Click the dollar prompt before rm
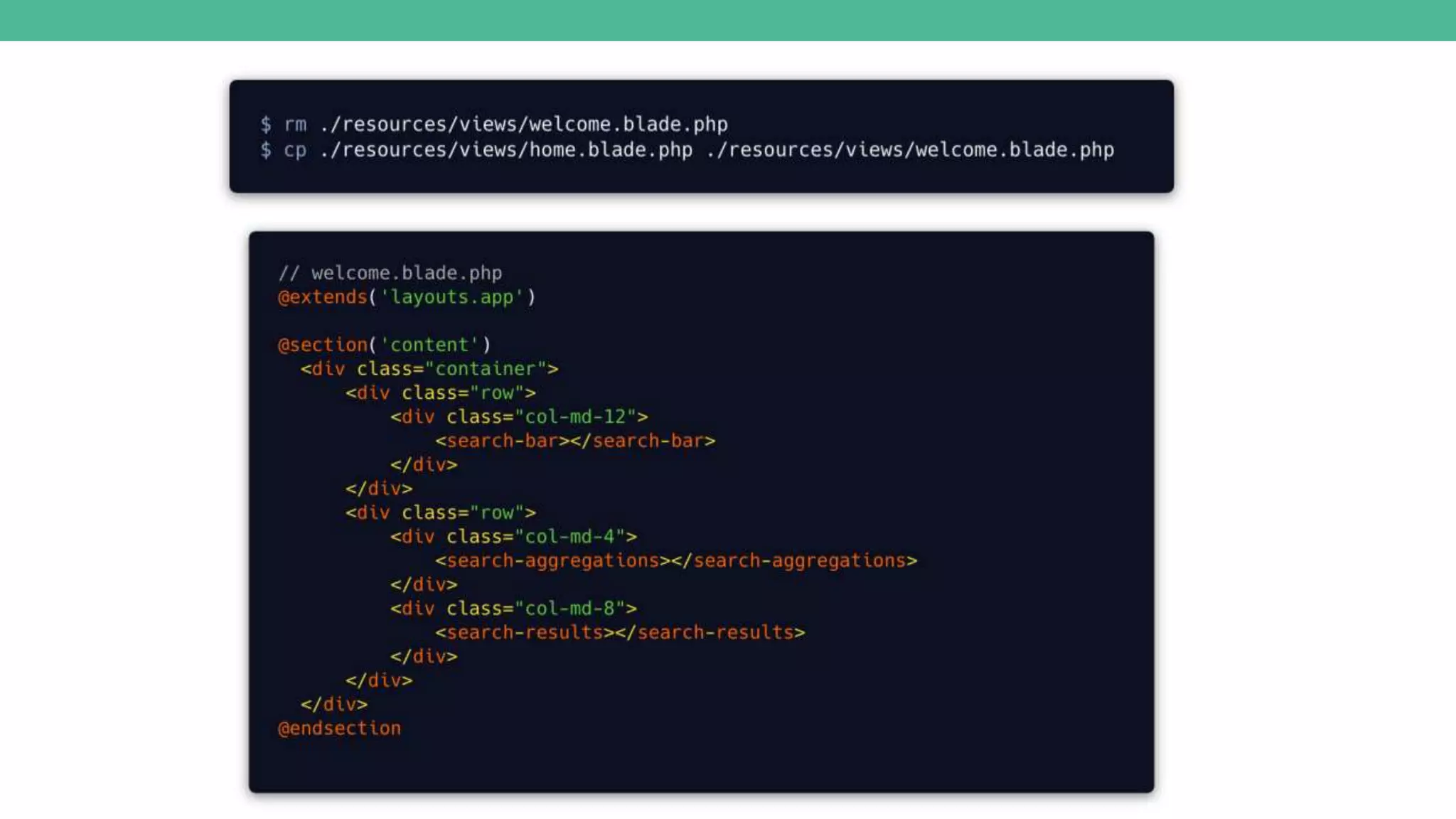This screenshot has height=819, width=1456. pyautogui.click(x=266, y=124)
